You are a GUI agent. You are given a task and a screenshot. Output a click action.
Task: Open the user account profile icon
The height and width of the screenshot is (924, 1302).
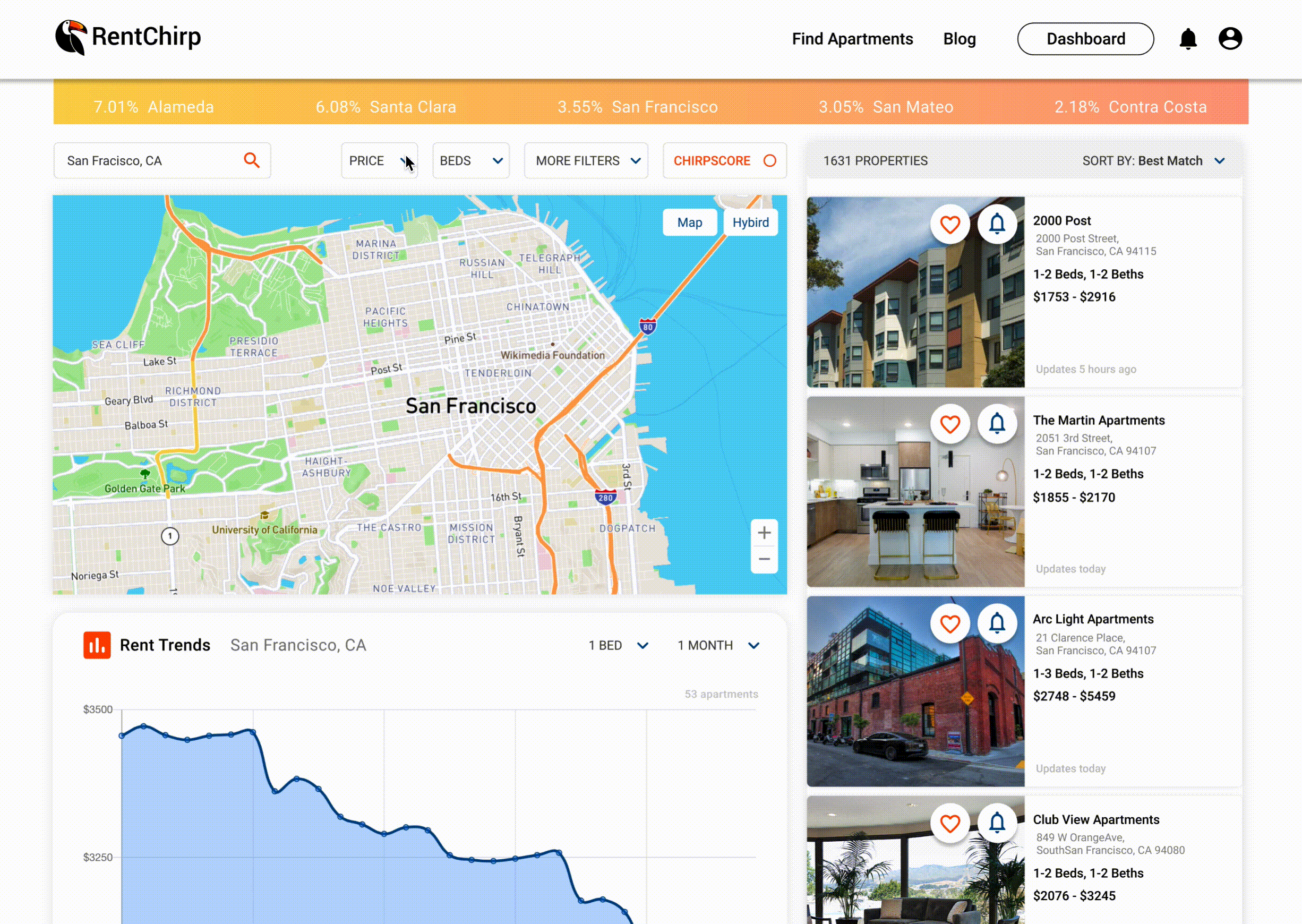(x=1230, y=39)
